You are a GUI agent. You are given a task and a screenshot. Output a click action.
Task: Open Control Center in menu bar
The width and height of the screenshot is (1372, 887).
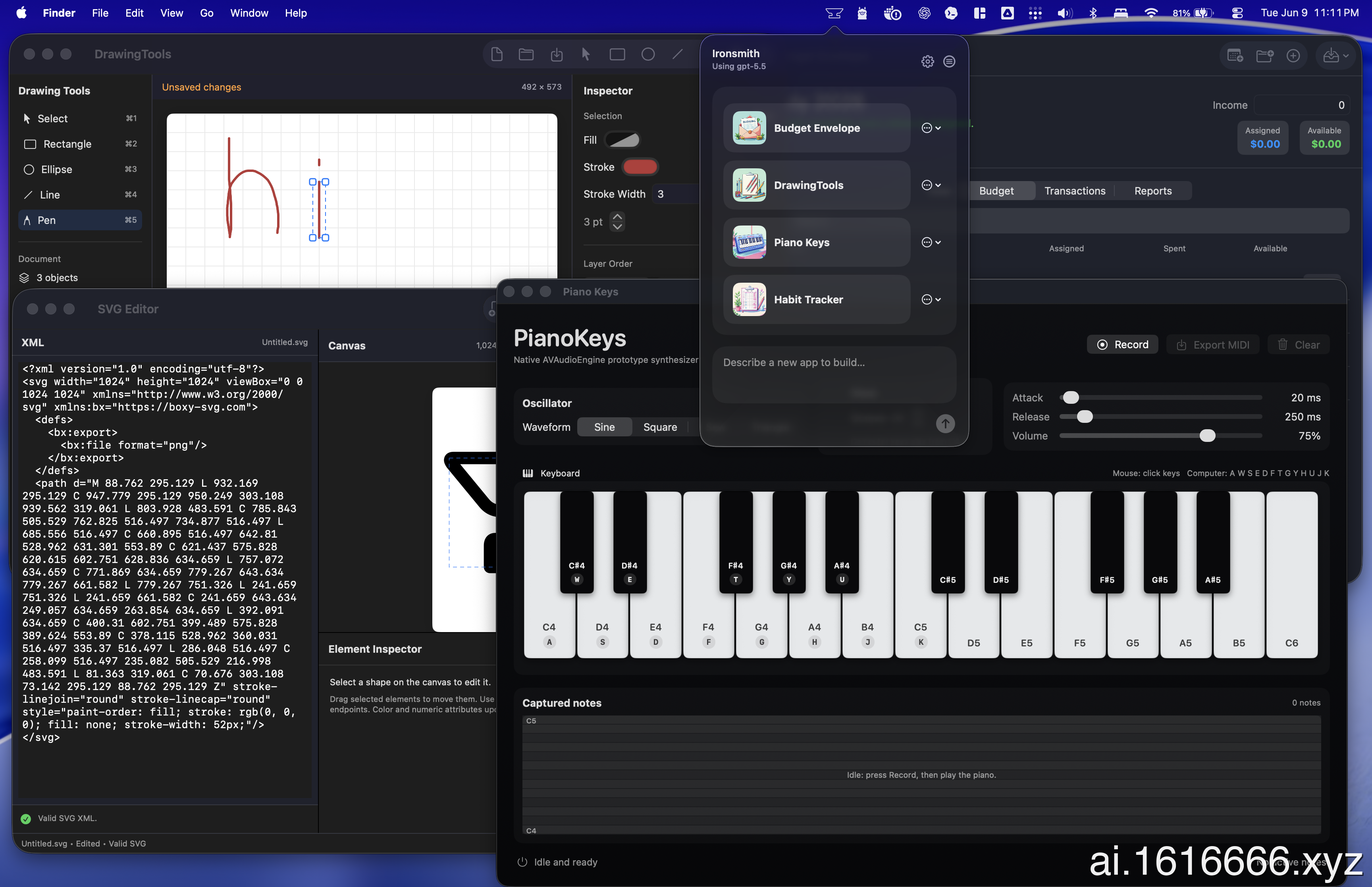coord(1237,13)
